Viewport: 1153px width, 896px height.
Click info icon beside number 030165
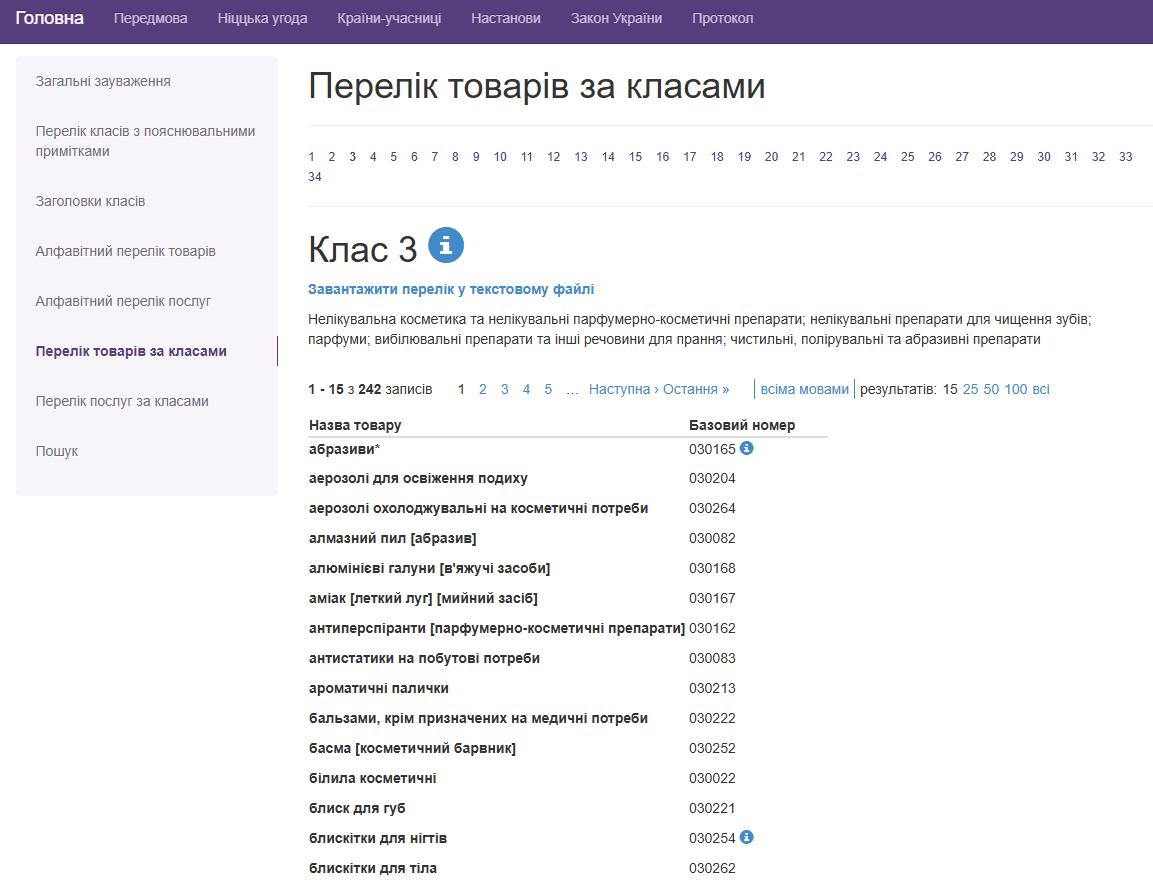coord(746,448)
